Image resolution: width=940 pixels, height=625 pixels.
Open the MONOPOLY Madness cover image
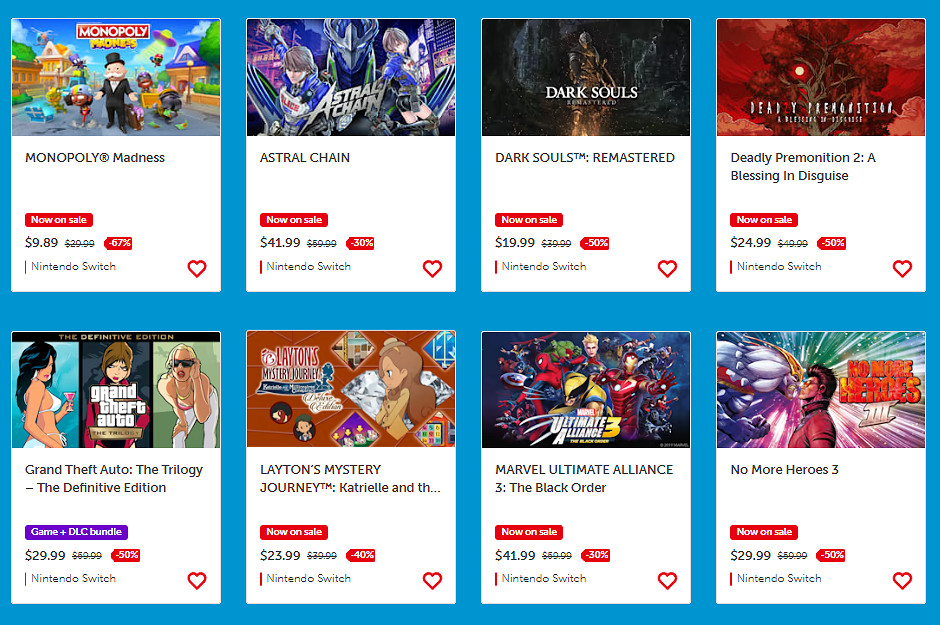(x=116, y=77)
